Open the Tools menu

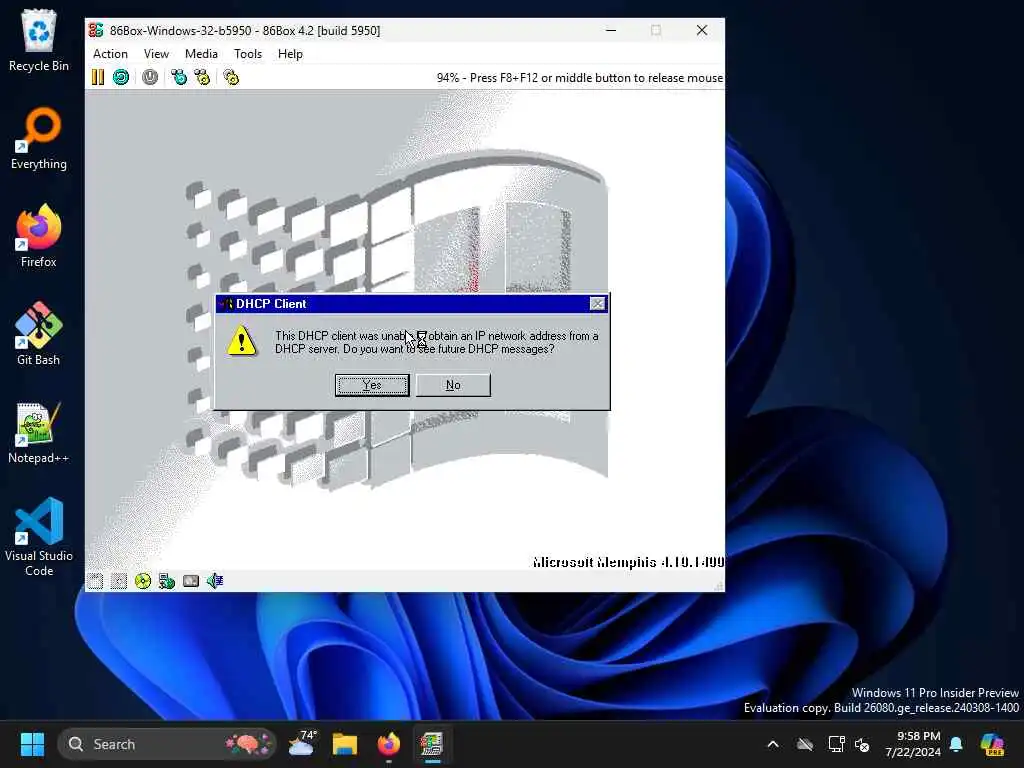[248, 54]
